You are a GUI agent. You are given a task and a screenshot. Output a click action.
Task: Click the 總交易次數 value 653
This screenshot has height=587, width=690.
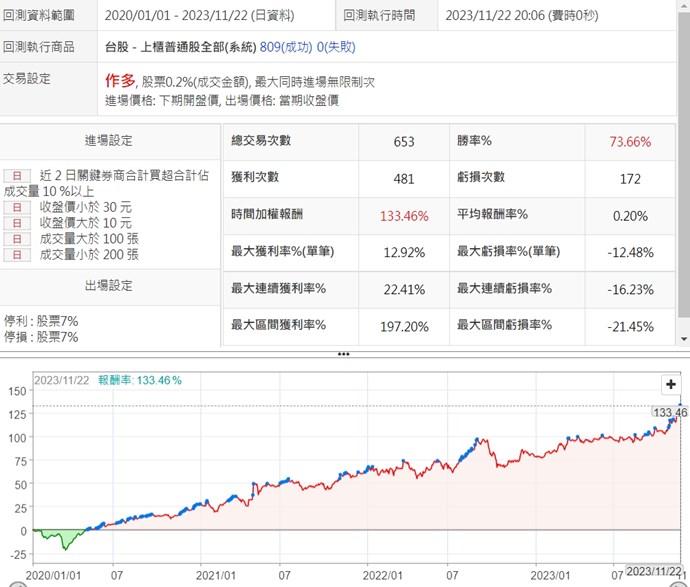(x=404, y=142)
